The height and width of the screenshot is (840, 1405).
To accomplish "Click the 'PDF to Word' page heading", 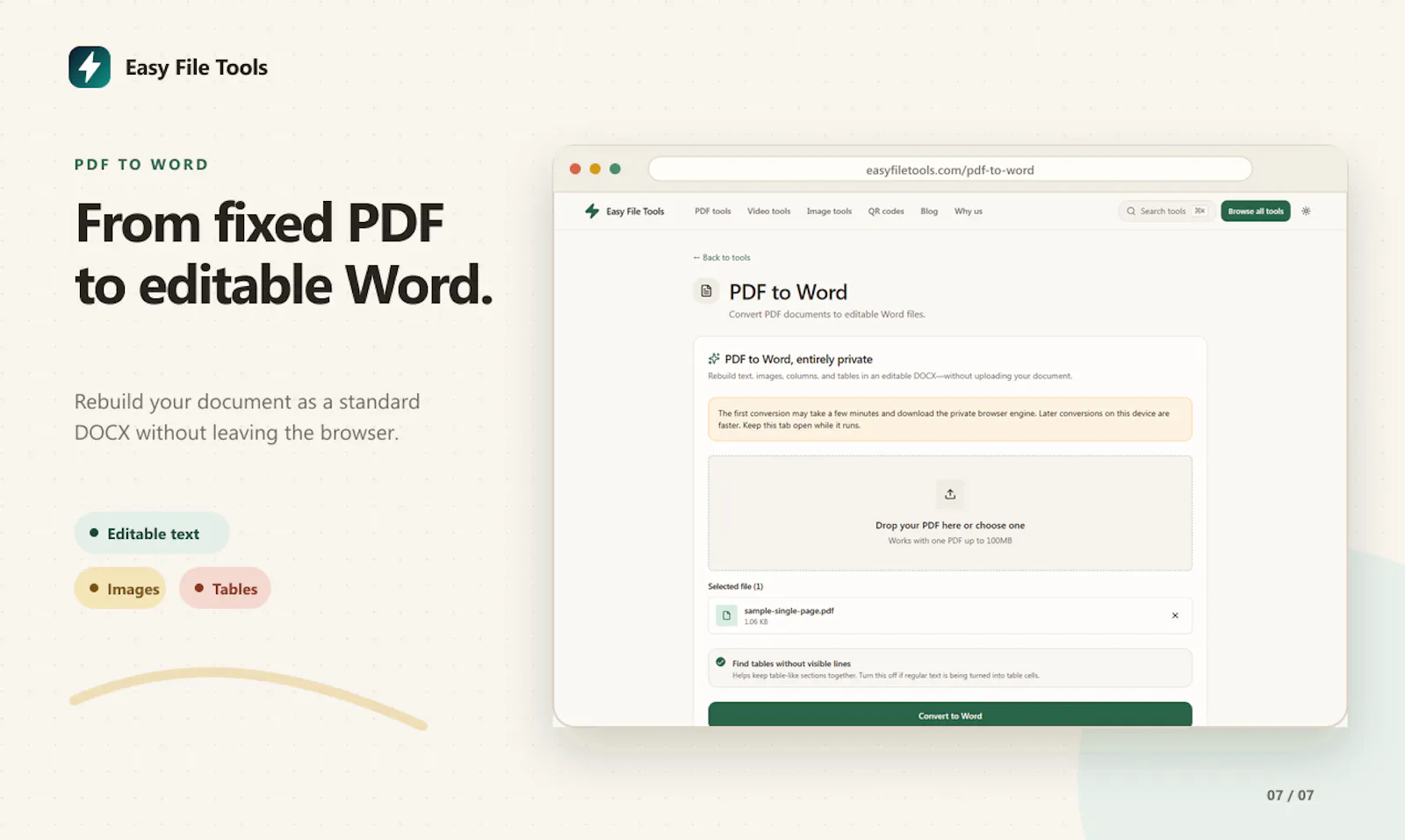I will [788, 291].
